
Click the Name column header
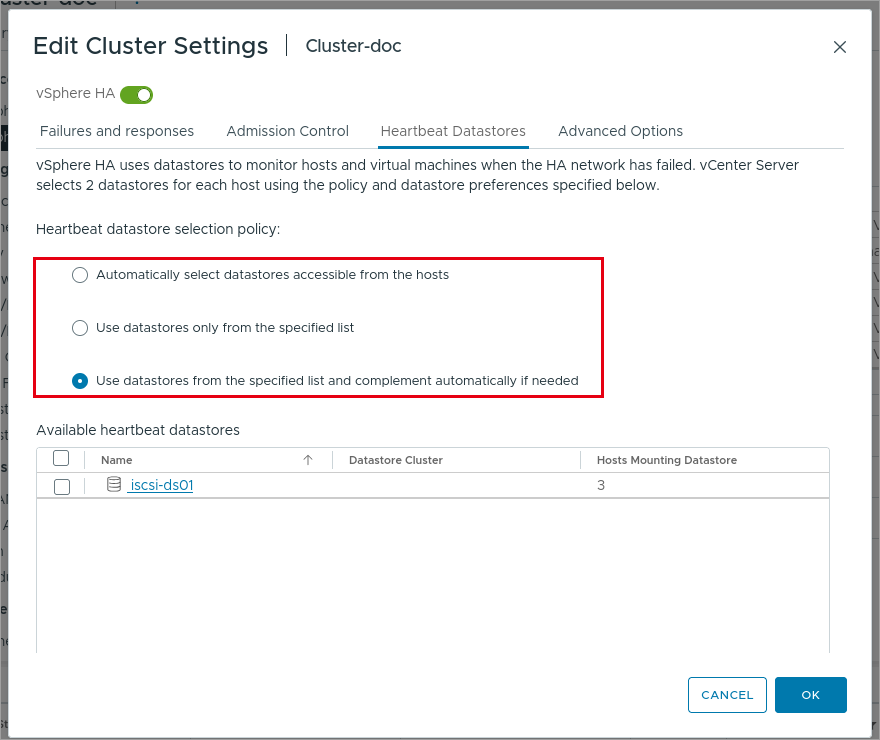tap(117, 460)
